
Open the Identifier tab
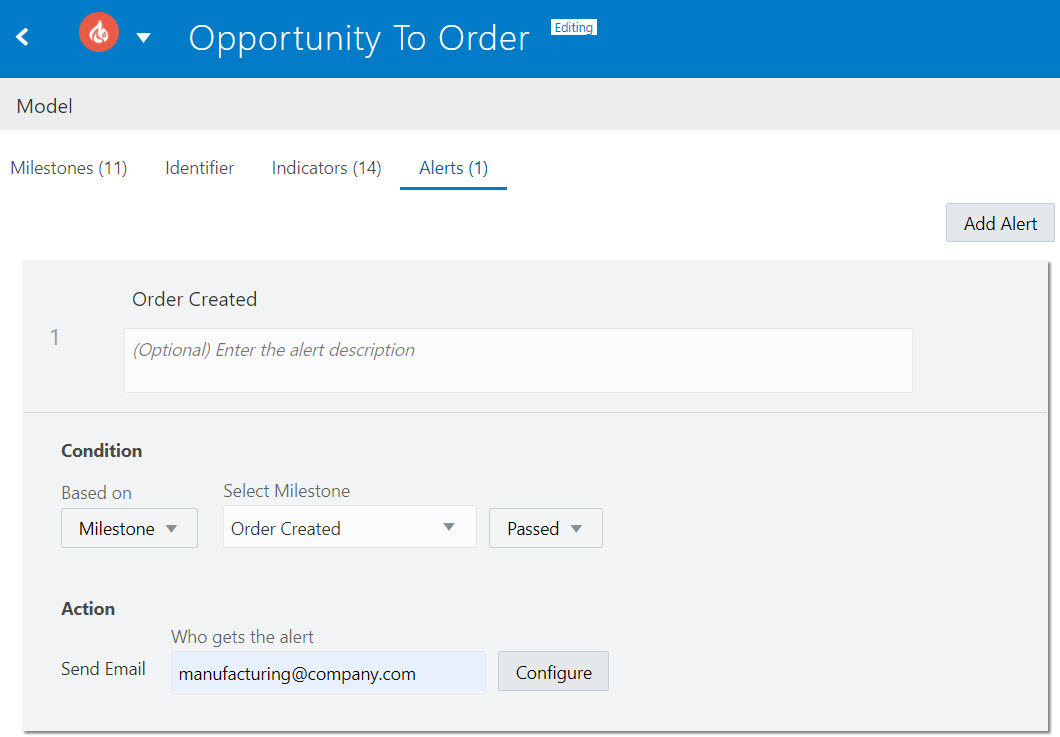(199, 168)
